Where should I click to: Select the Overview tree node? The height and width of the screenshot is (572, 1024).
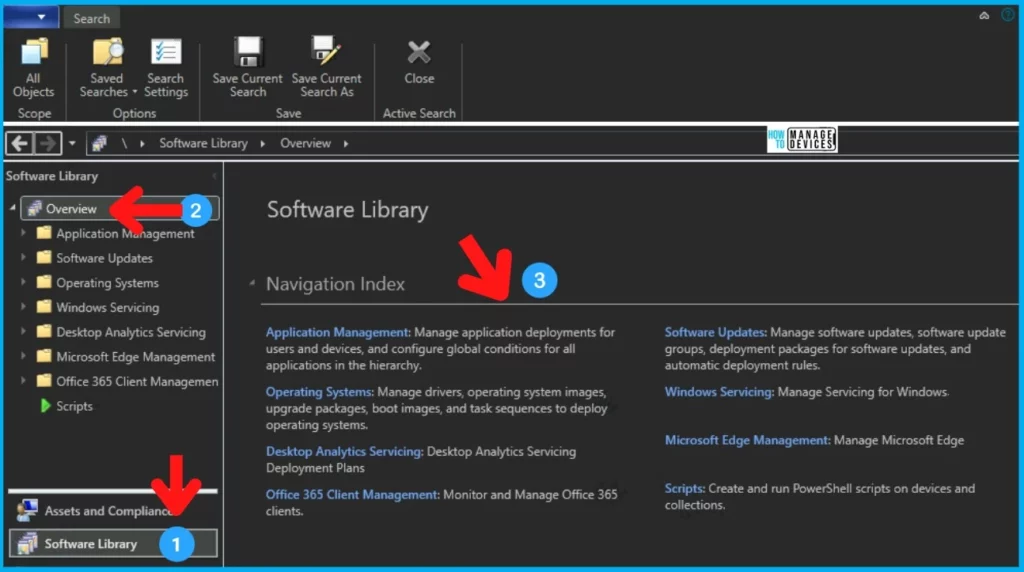[x=120, y=209]
